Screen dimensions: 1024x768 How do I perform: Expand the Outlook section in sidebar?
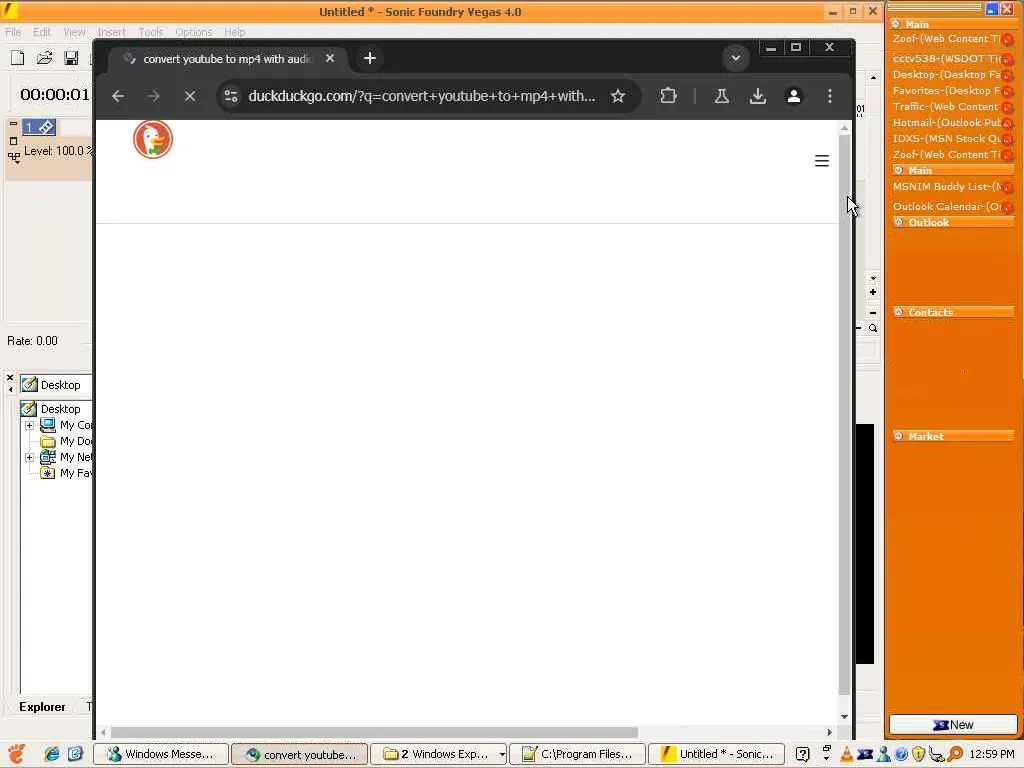pyautogui.click(x=899, y=222)
